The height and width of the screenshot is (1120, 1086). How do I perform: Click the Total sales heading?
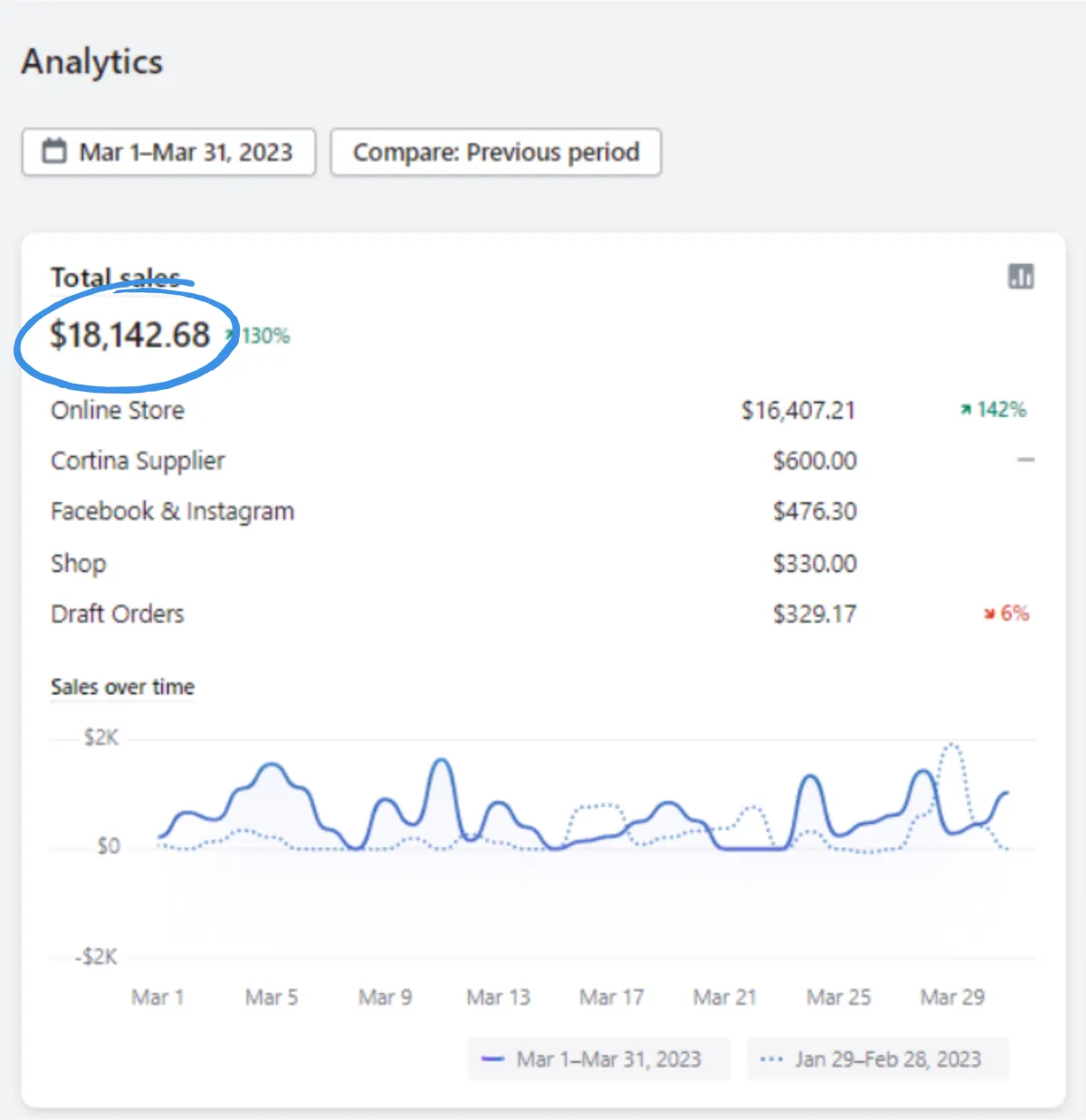point(115,277)
